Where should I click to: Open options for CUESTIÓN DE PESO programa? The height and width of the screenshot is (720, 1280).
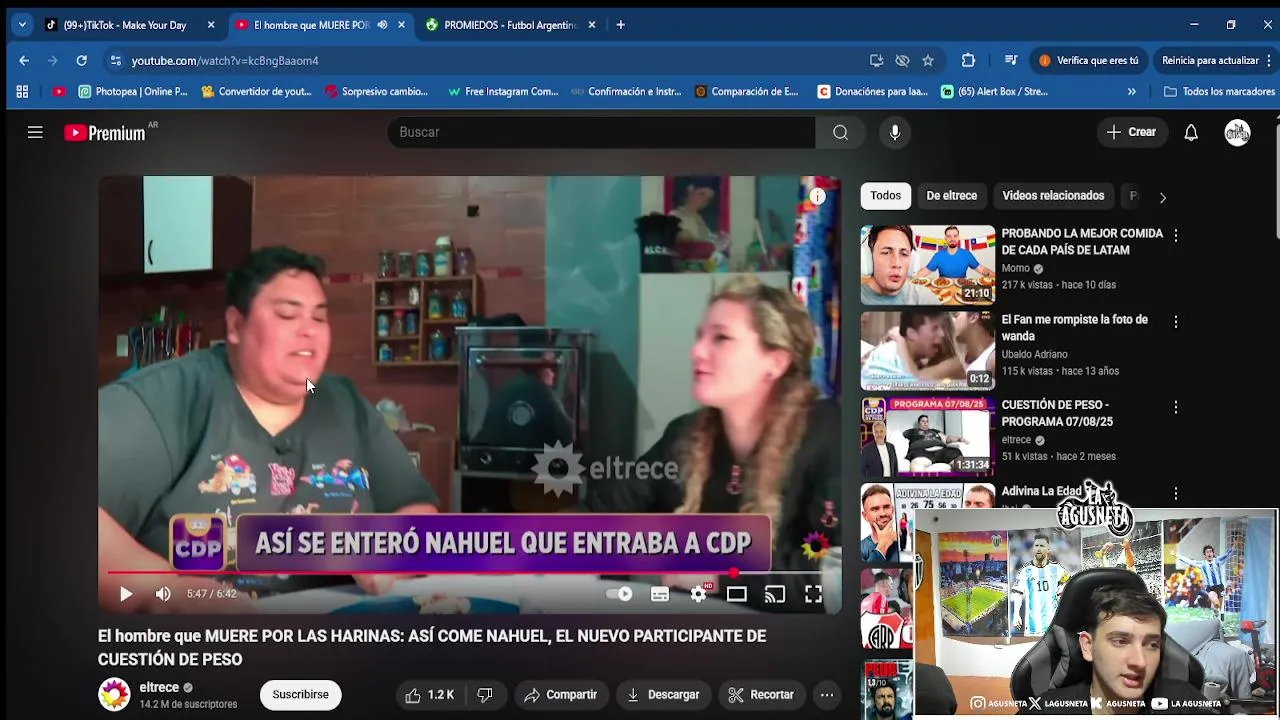pyautogui.click(x=1176, y=408)
